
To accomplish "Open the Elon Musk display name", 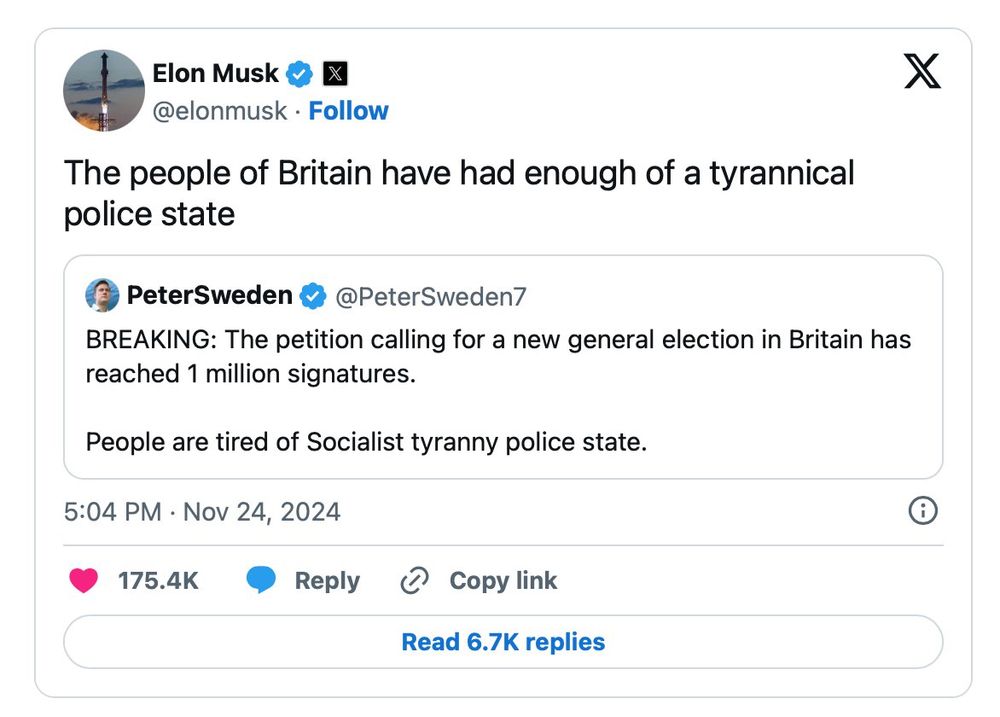I will coord(215,73).
